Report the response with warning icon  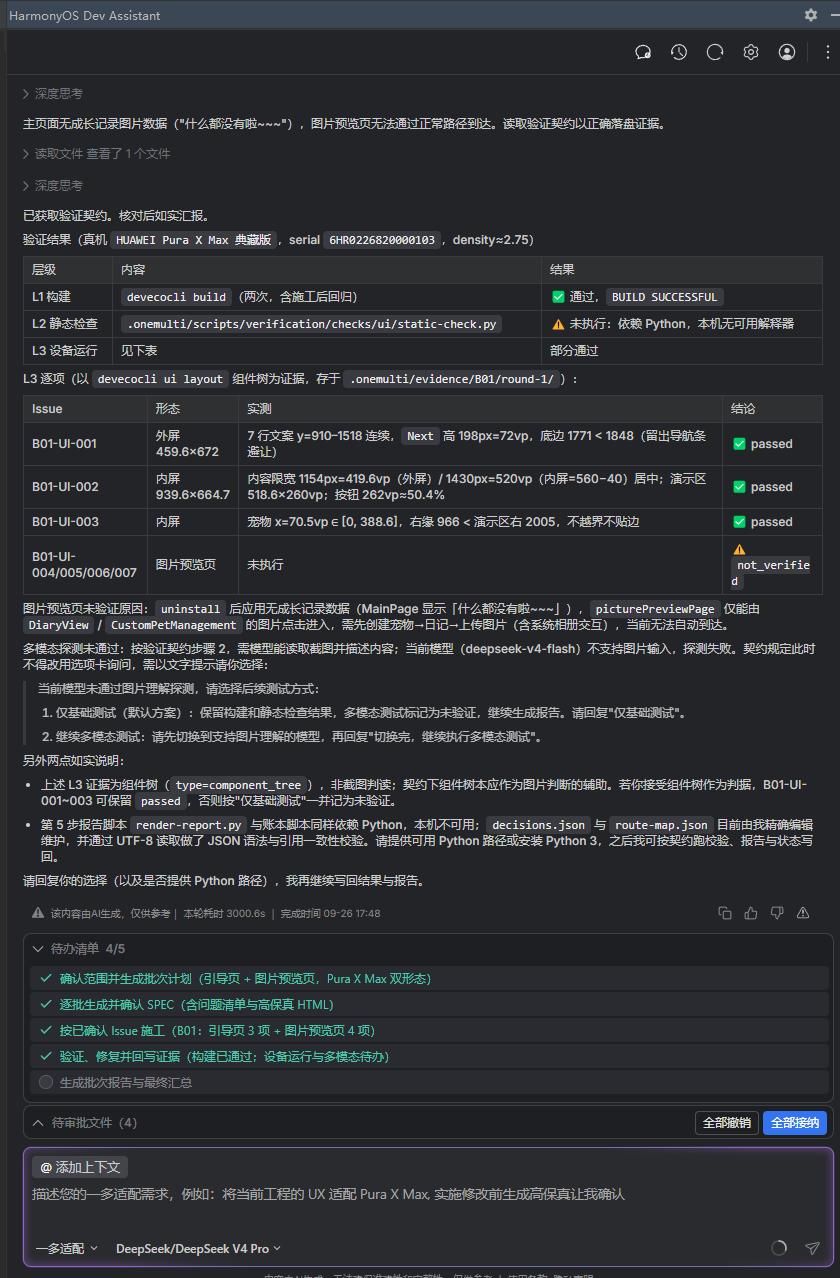[803, 912]
